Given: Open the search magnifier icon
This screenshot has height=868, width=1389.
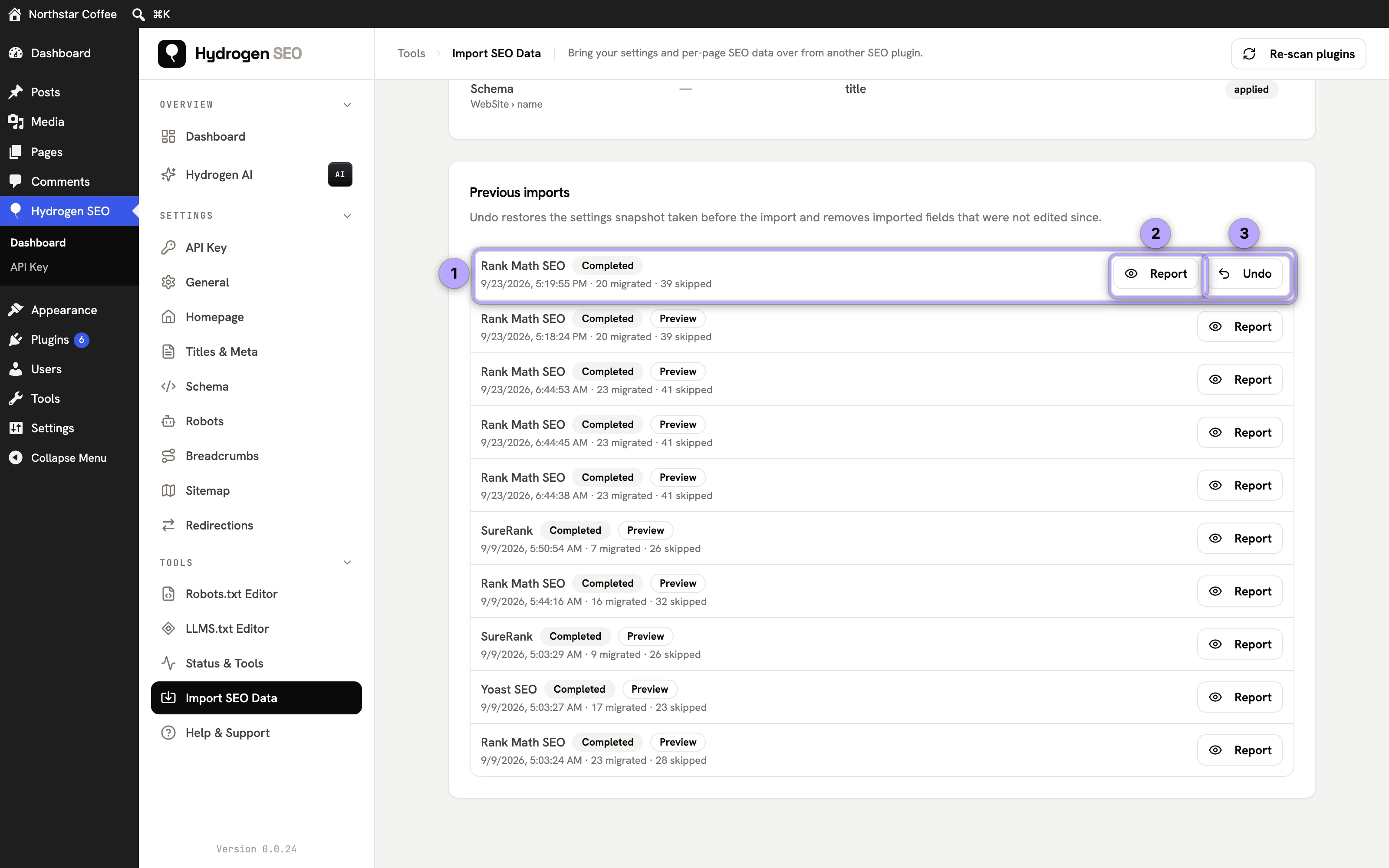Looking at the screenshot, I should point(138,14).
